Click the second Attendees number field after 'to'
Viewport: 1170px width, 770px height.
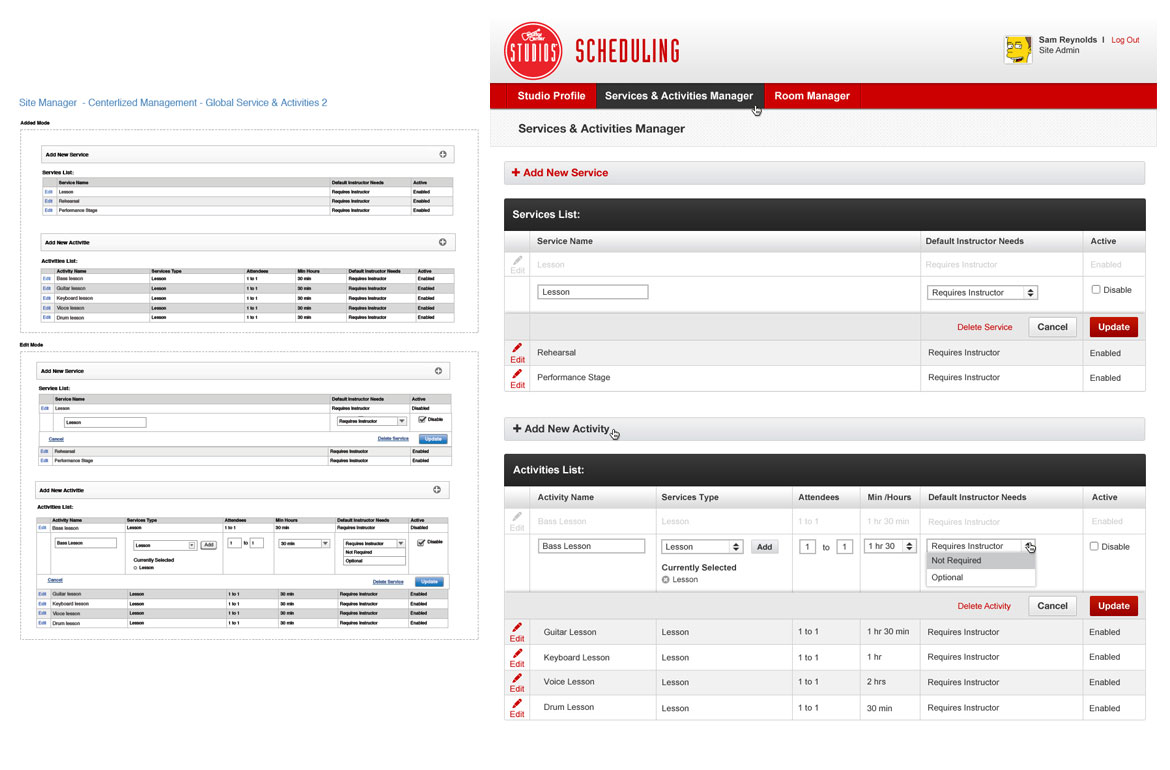tap(845, 547)
